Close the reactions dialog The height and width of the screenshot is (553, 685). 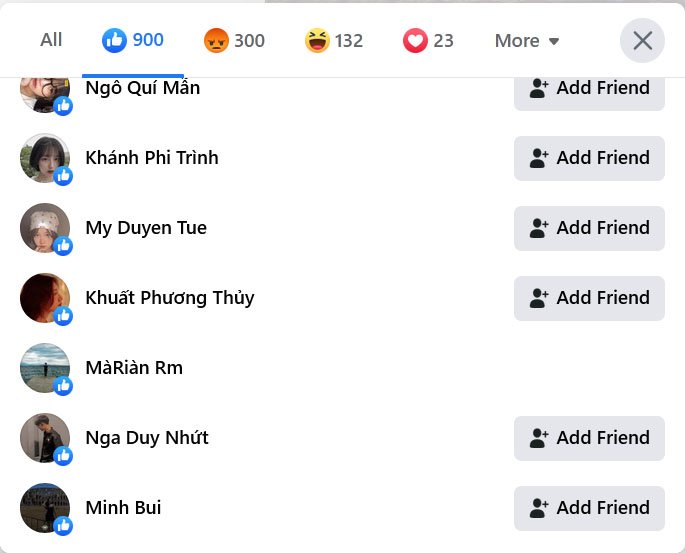642,41
